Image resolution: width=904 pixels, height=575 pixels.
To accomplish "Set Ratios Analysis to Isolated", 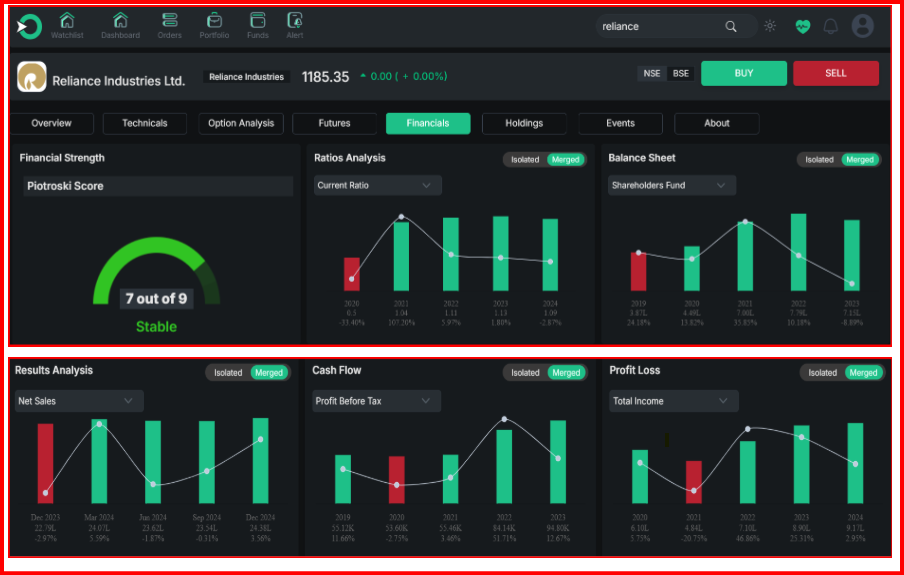I will click(525, 160).
